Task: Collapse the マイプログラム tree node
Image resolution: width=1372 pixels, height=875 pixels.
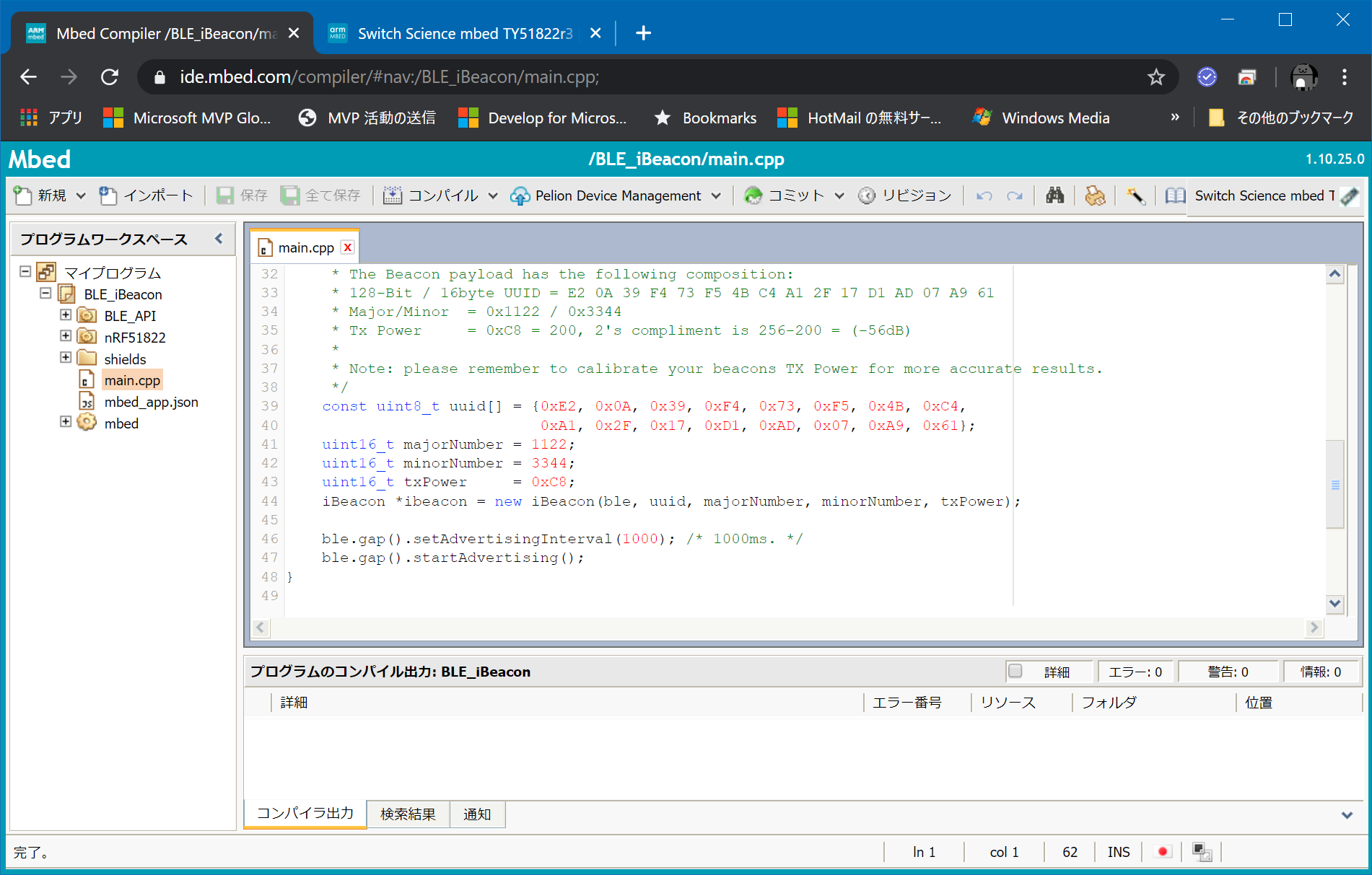Action: pyautogui.click(x=25, y=272)
